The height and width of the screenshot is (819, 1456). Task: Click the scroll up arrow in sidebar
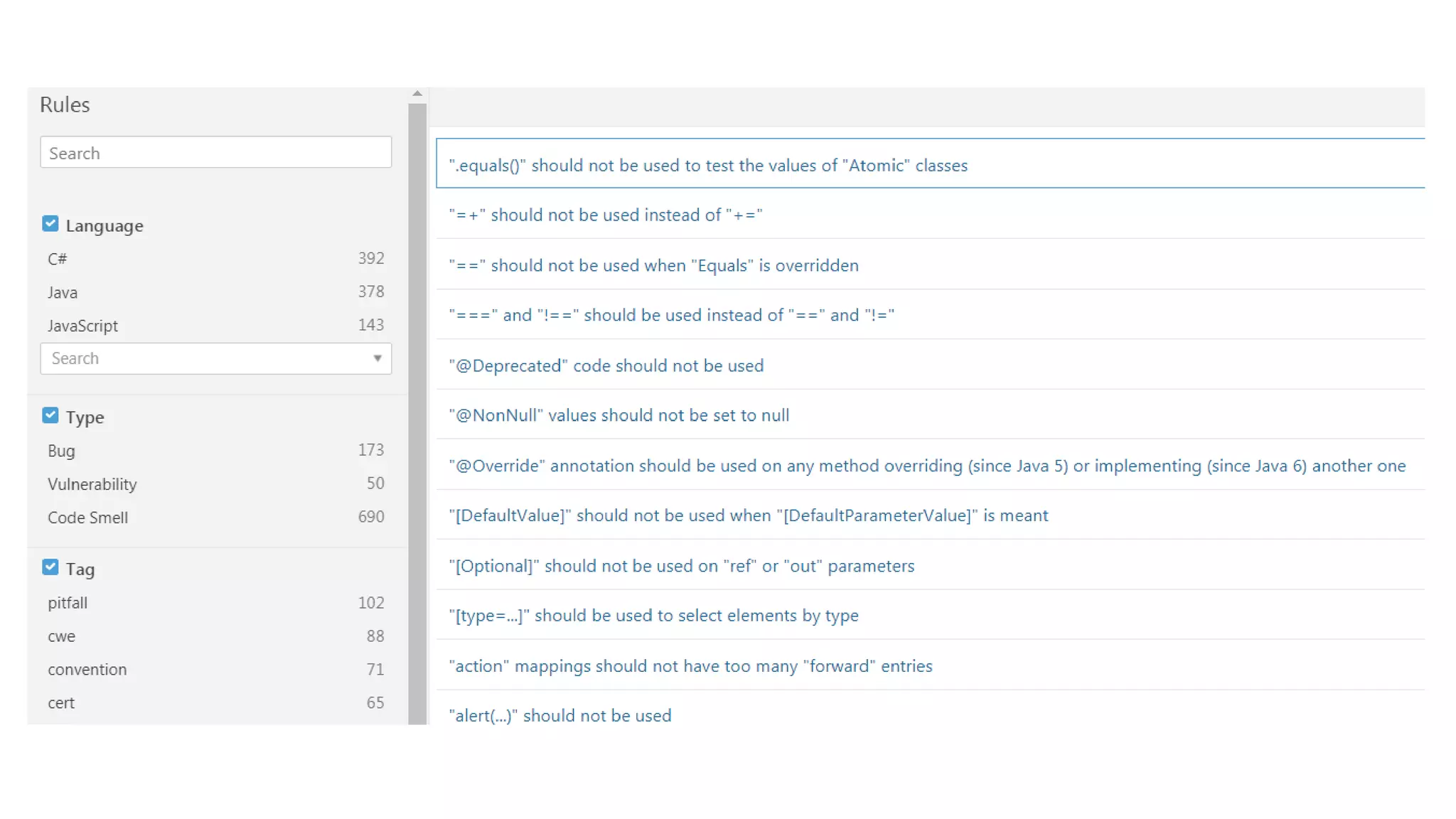point(417,94)
